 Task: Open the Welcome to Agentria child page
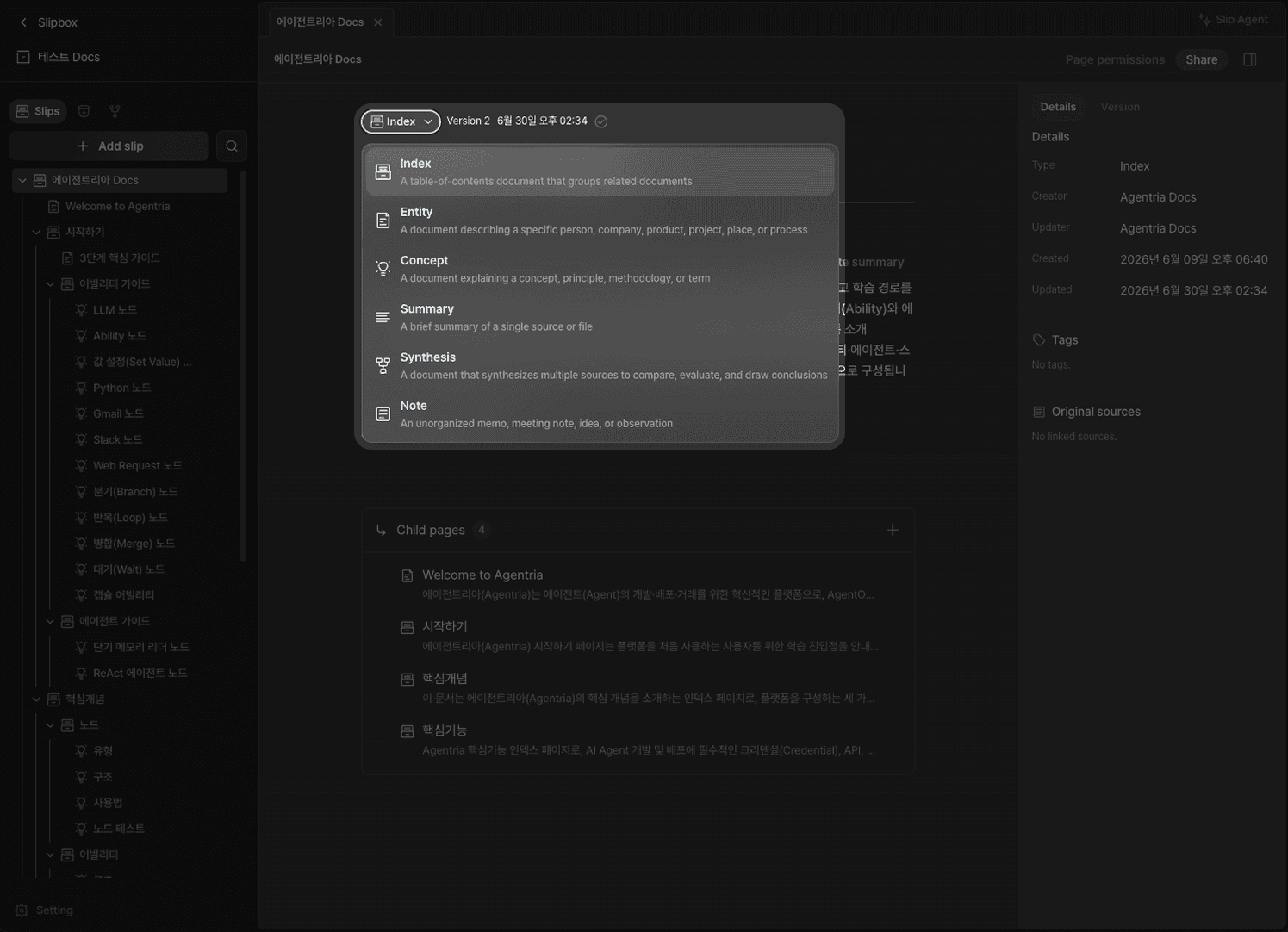click(638, 584)
